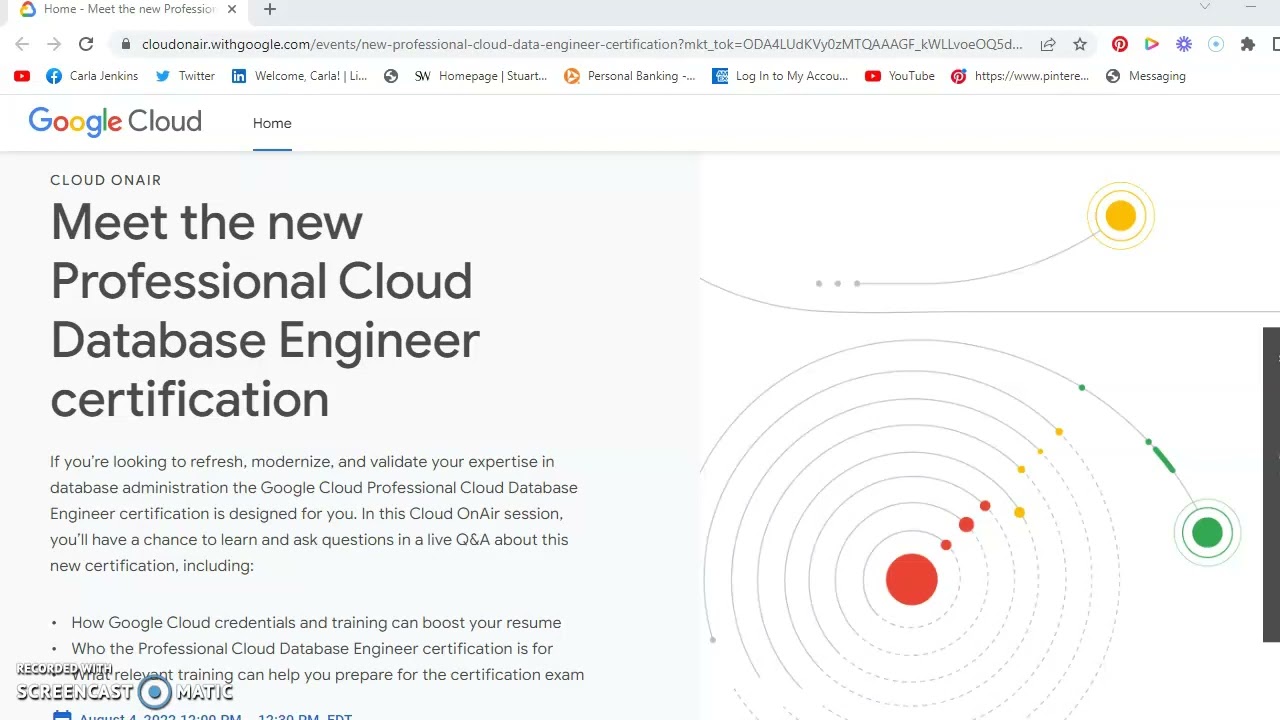
Task: Open the Carla Jenkins Facebook bookmark
Action: tap(92, 76)
